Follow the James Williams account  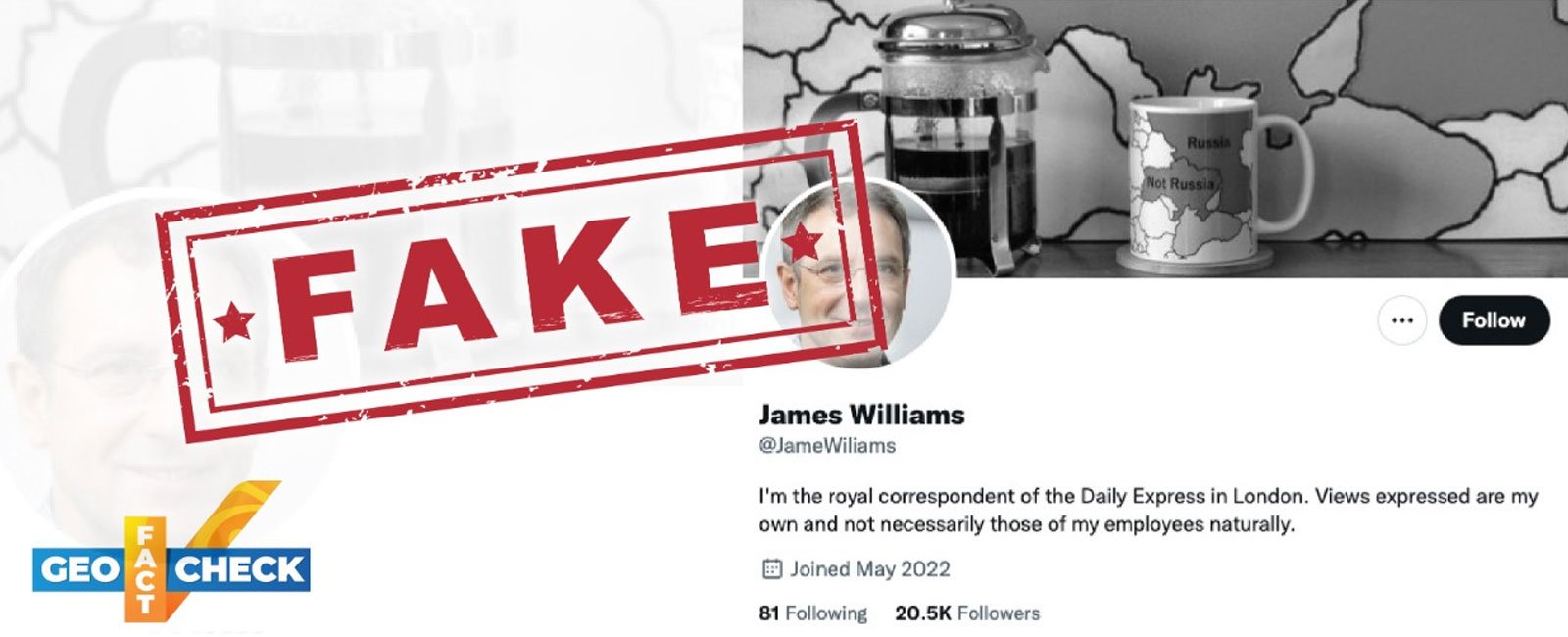coord(1494,320)
